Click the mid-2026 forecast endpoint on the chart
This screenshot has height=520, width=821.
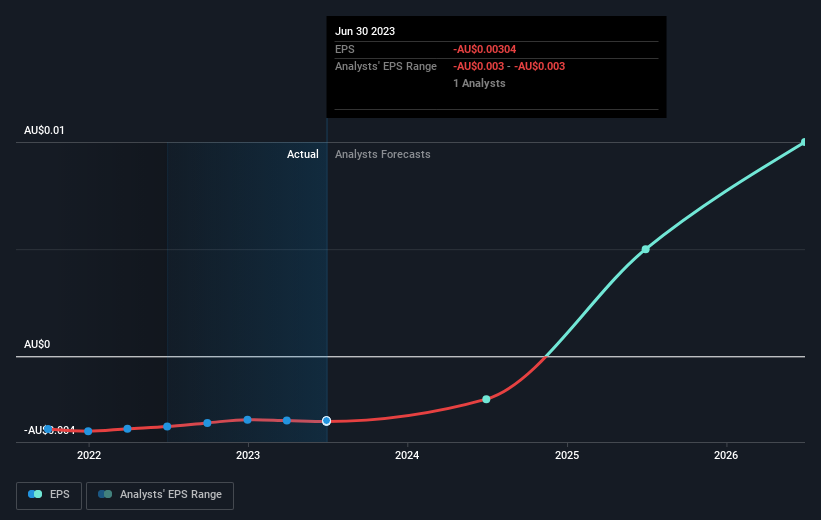coord(805,142)
